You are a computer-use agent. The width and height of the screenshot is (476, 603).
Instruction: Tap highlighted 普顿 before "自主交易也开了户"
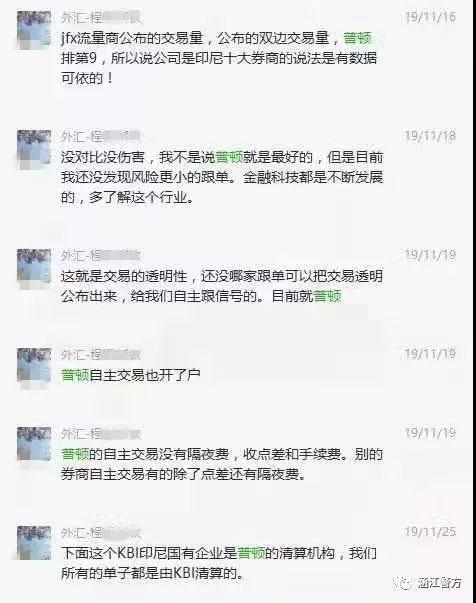coord(75,375)
